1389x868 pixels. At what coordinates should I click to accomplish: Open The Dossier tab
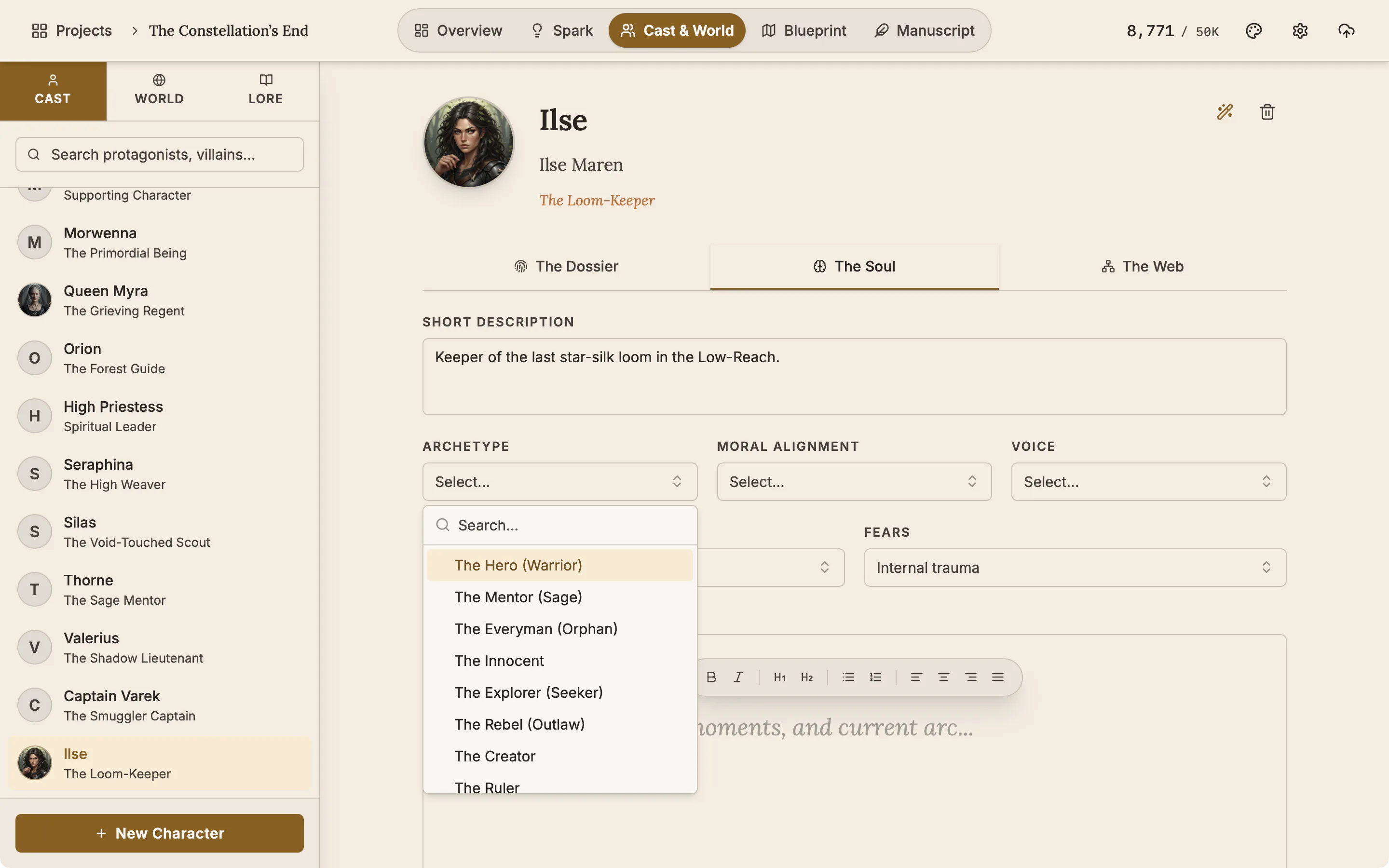(566, 266)
